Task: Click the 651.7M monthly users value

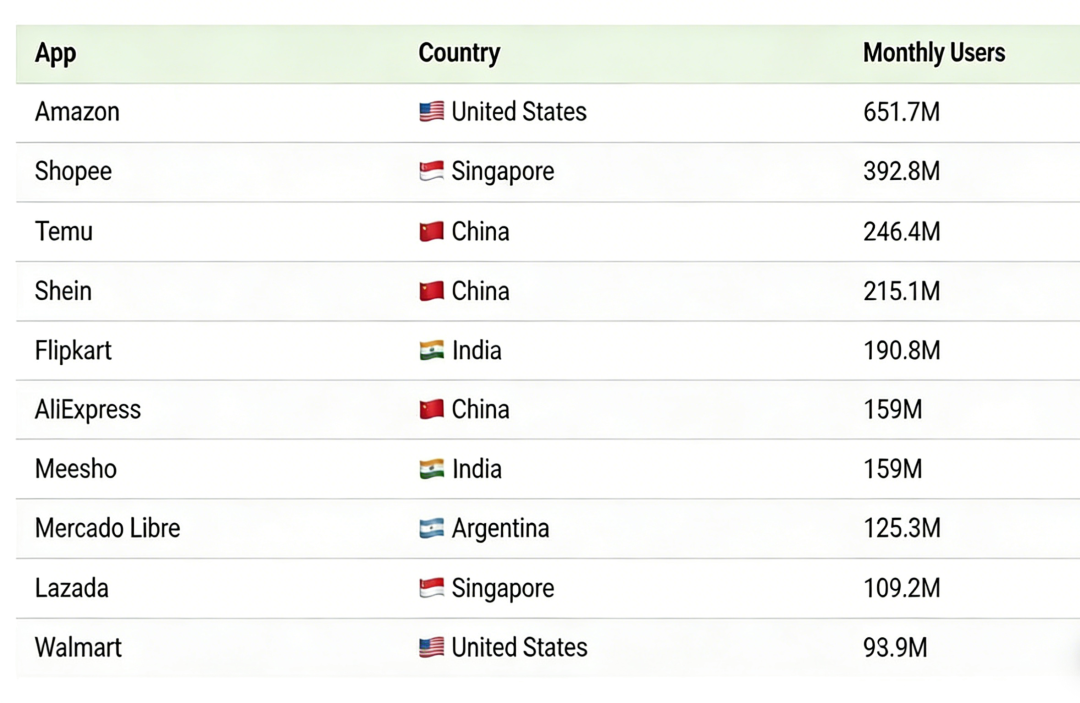Action: coord(901,112)
